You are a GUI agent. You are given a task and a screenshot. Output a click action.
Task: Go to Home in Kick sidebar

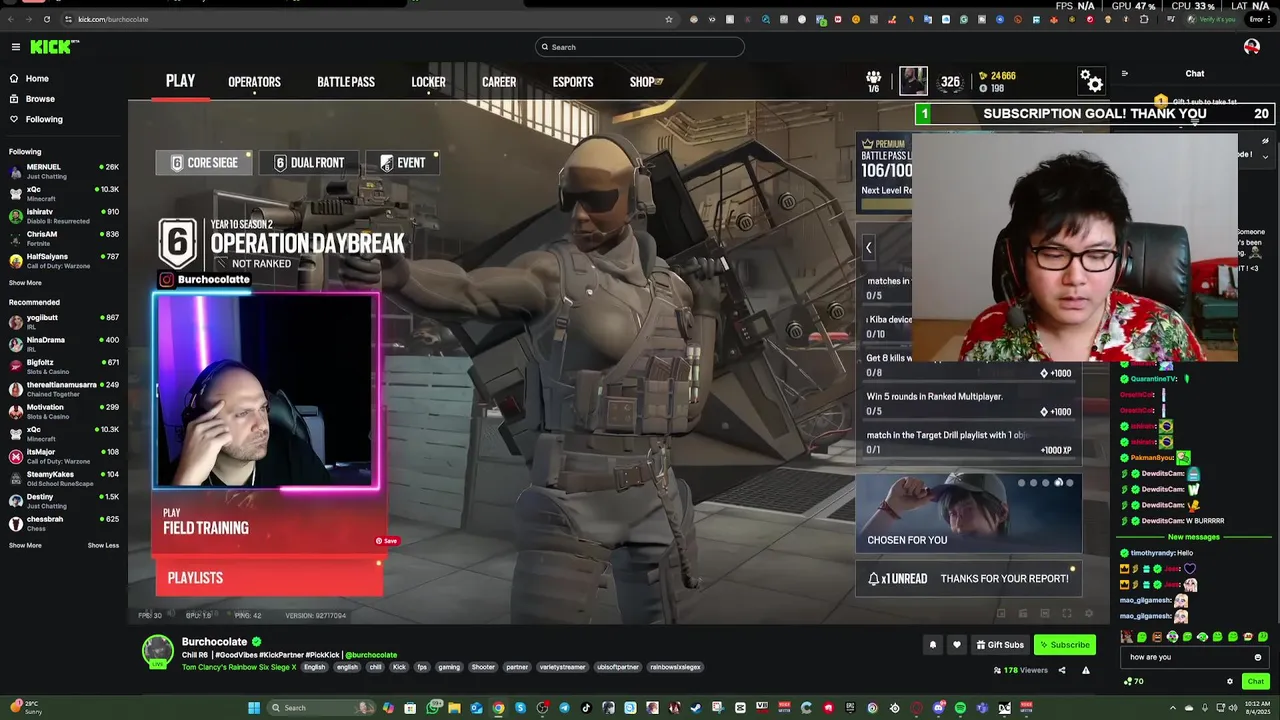pos(37,78)
